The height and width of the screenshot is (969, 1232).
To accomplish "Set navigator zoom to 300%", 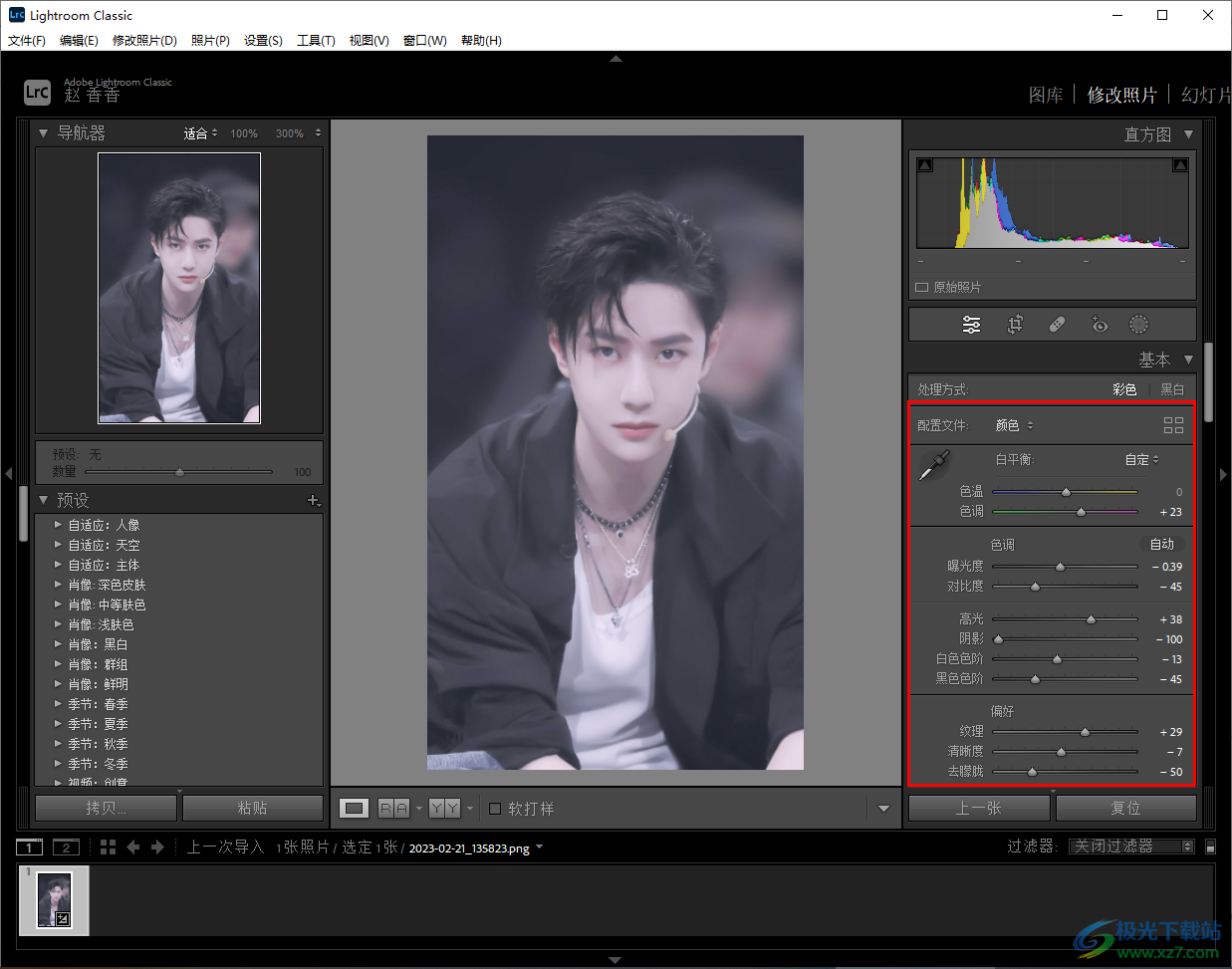I will click(290, 133).
